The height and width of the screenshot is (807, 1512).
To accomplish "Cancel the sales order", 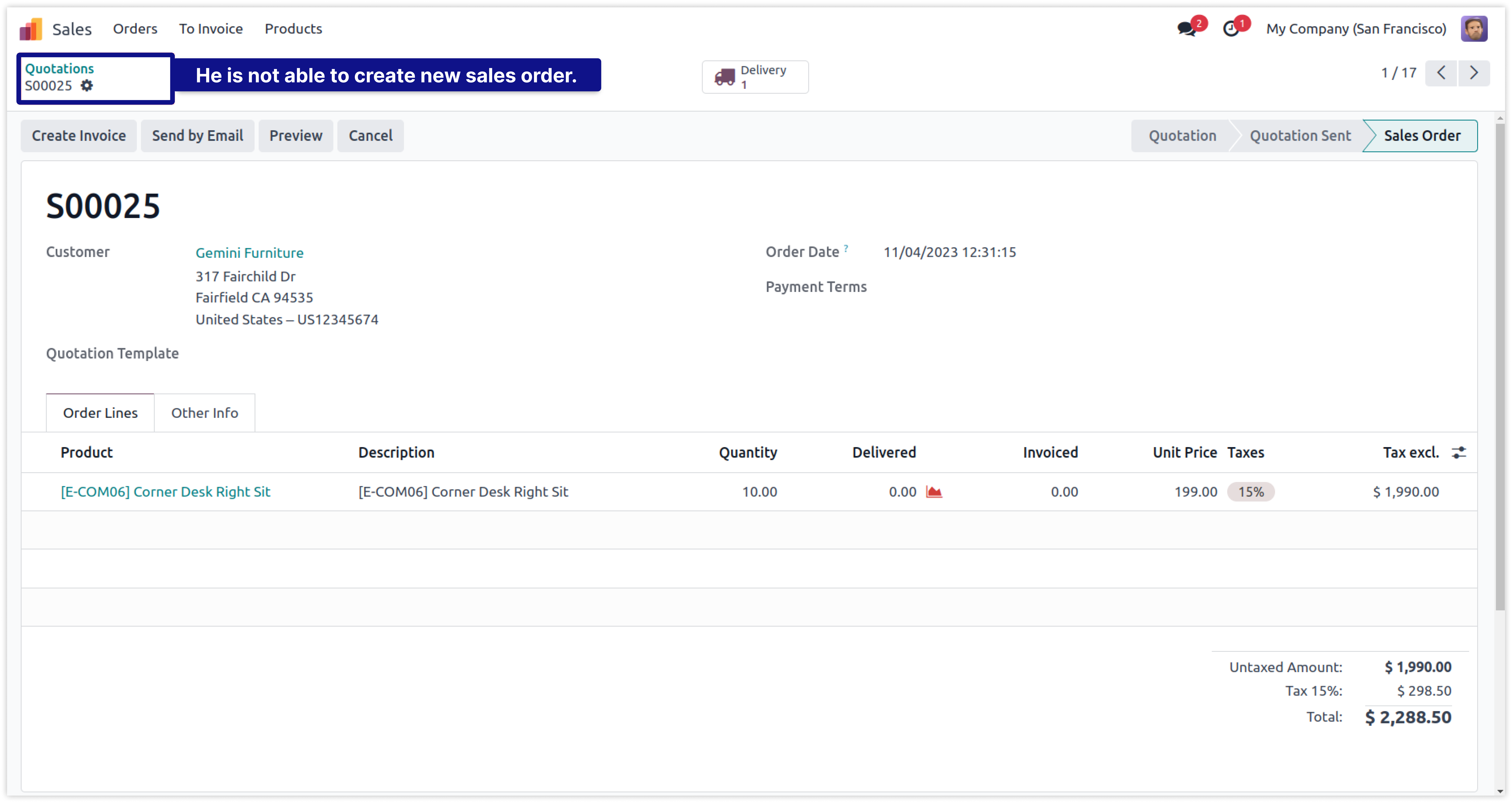I will pyautogui.click(x=370, y=135).
